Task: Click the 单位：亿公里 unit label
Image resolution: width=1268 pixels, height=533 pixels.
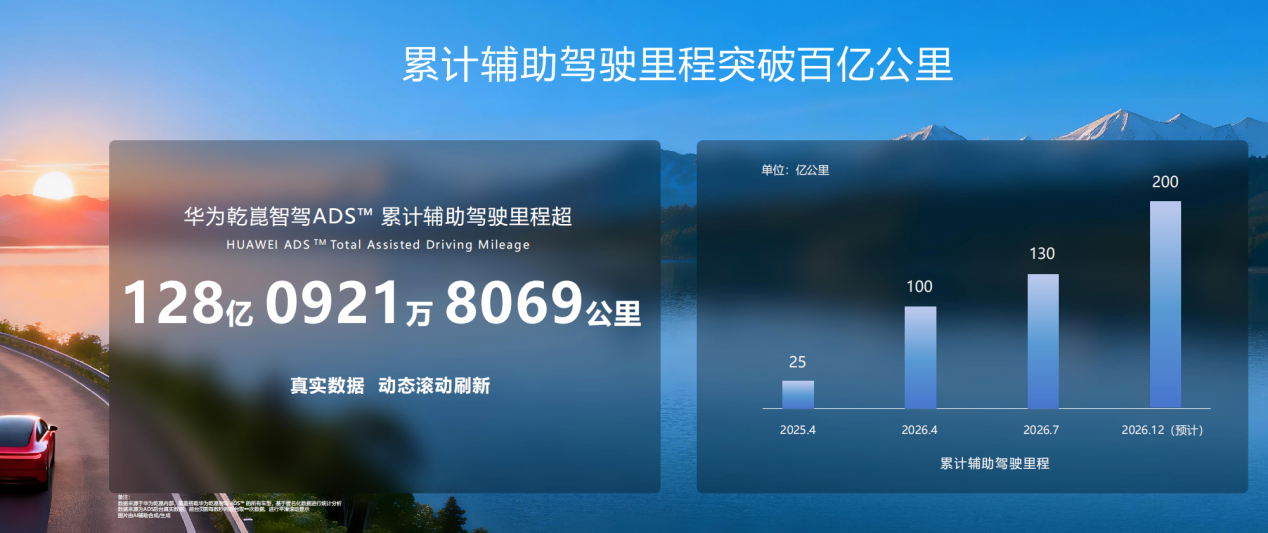Action: pyautogui.click(x=795, y=170)
